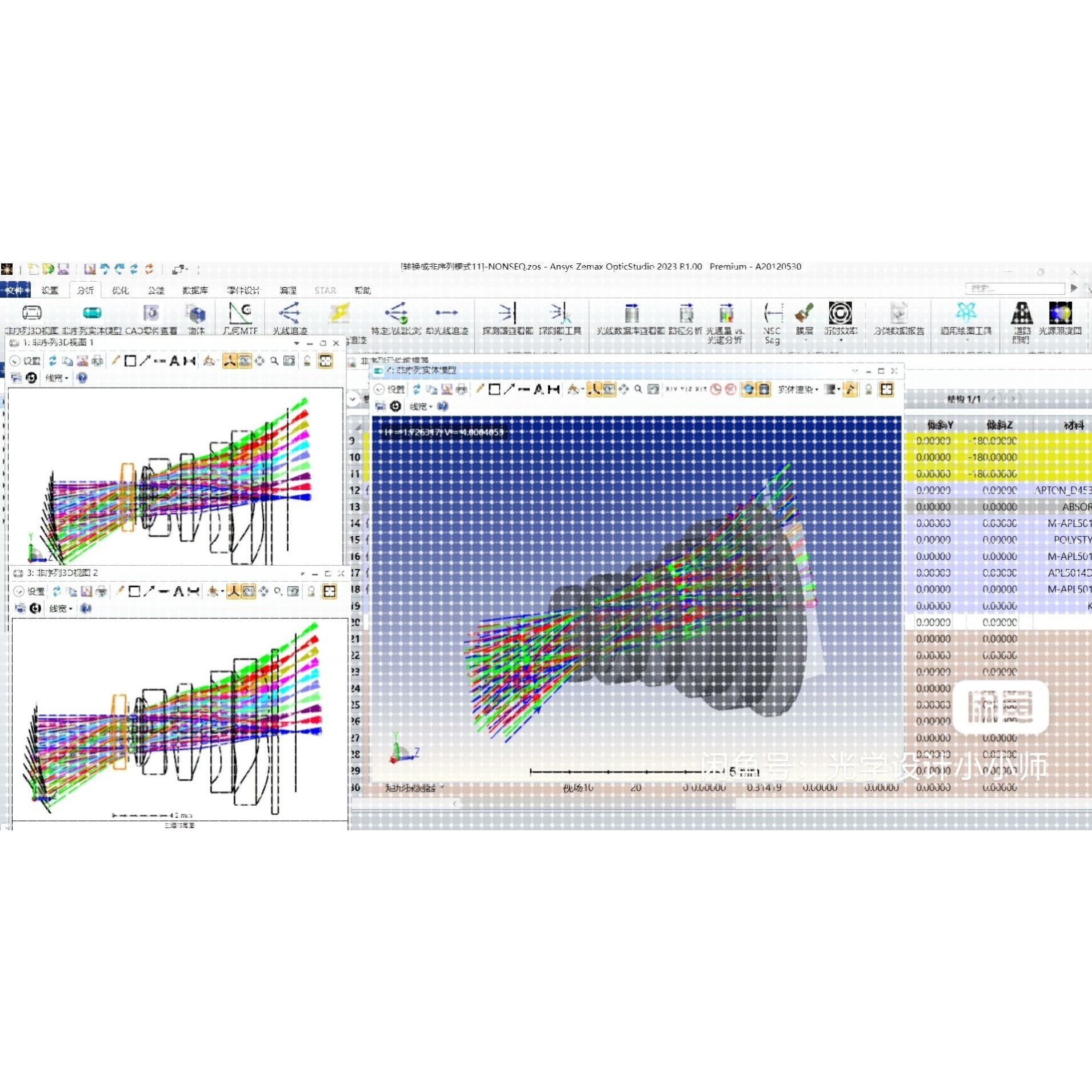Screen dimensions: 1092x1092
Task: Expand the 设置 settings chevron in 3D Layout 1
Action: click(15, 361)
